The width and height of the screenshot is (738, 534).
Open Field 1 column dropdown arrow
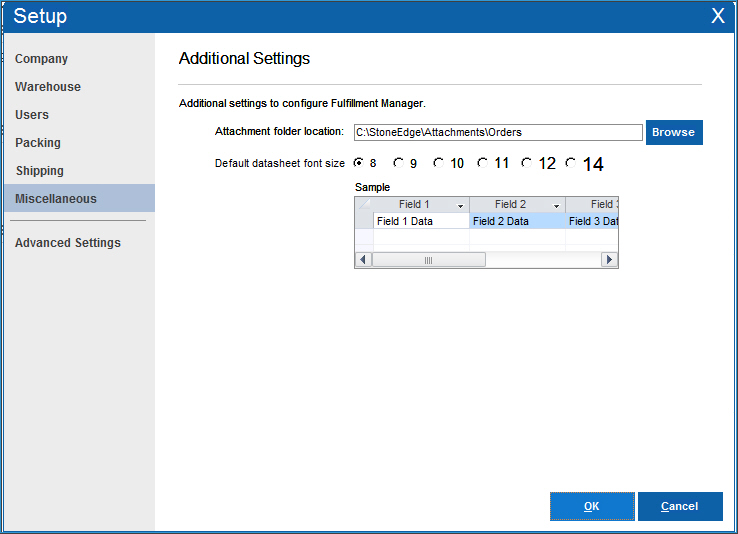point(460,205)
